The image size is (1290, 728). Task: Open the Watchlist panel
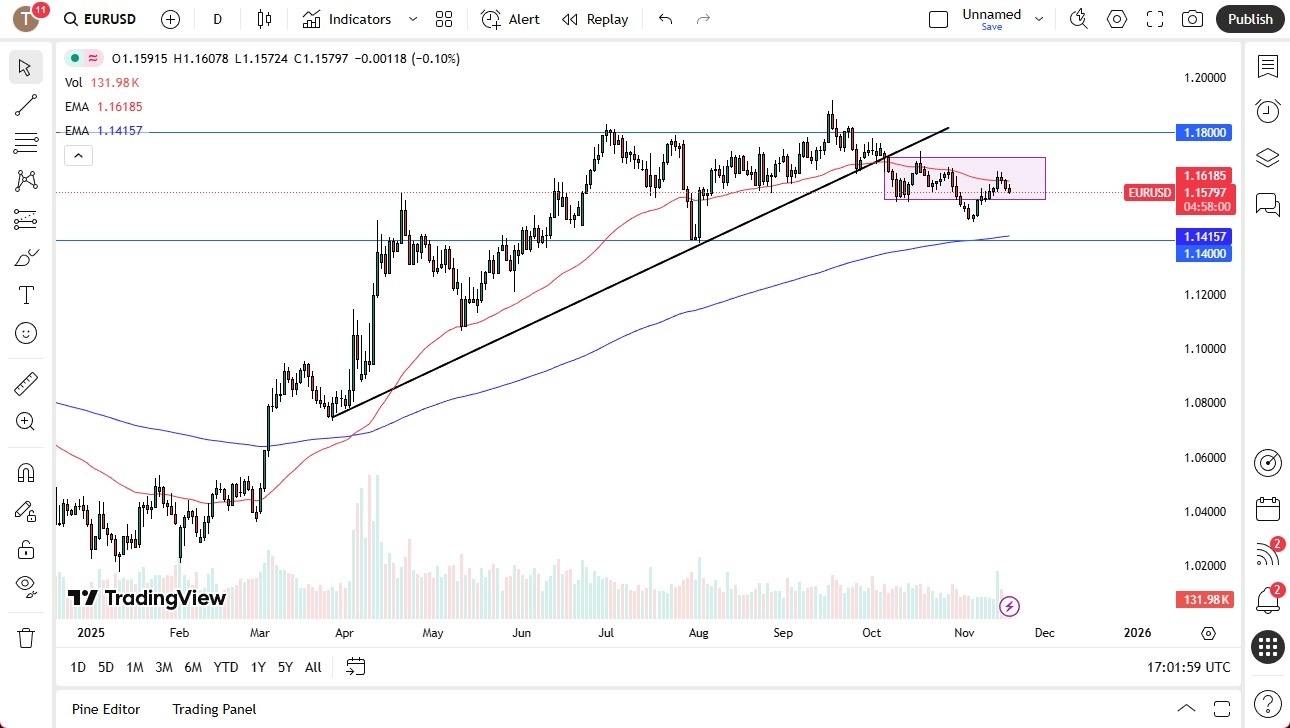pos(1267,67)
